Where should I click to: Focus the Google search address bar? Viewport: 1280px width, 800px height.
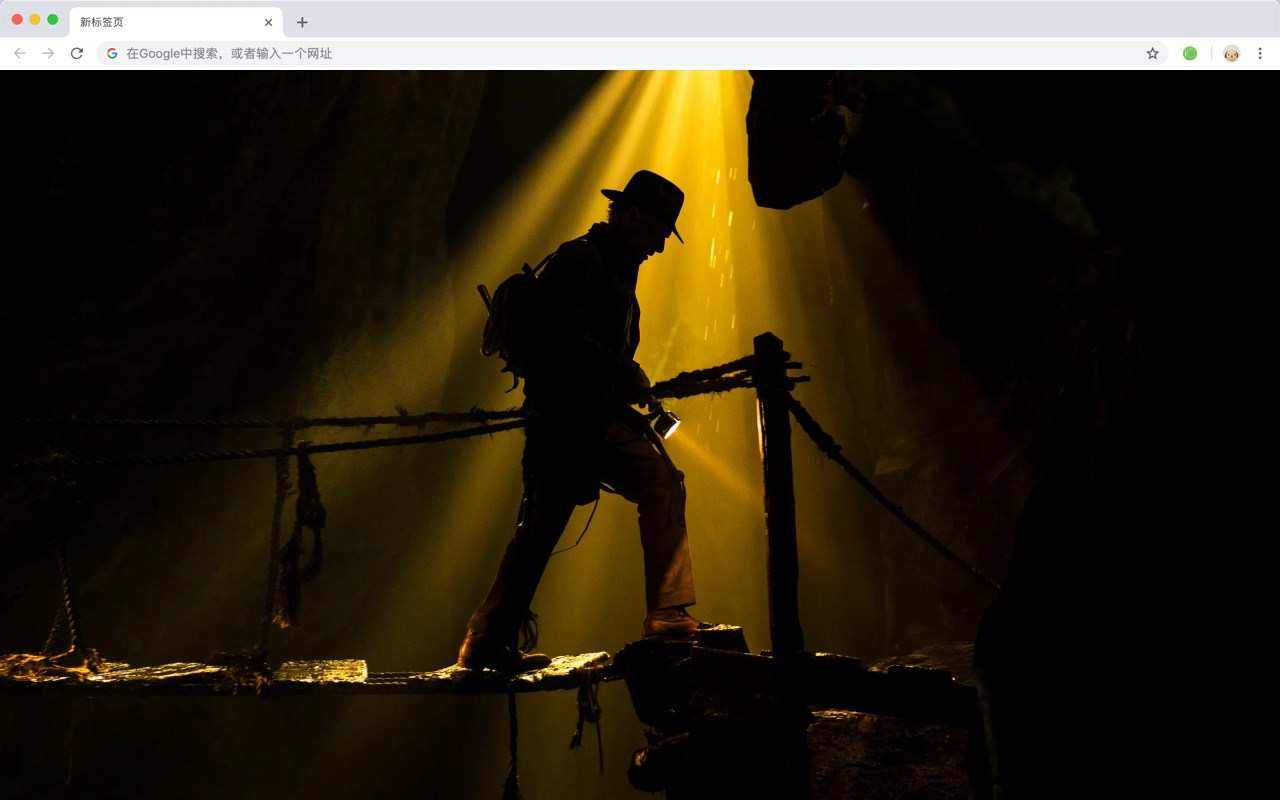tap(632, 53)
